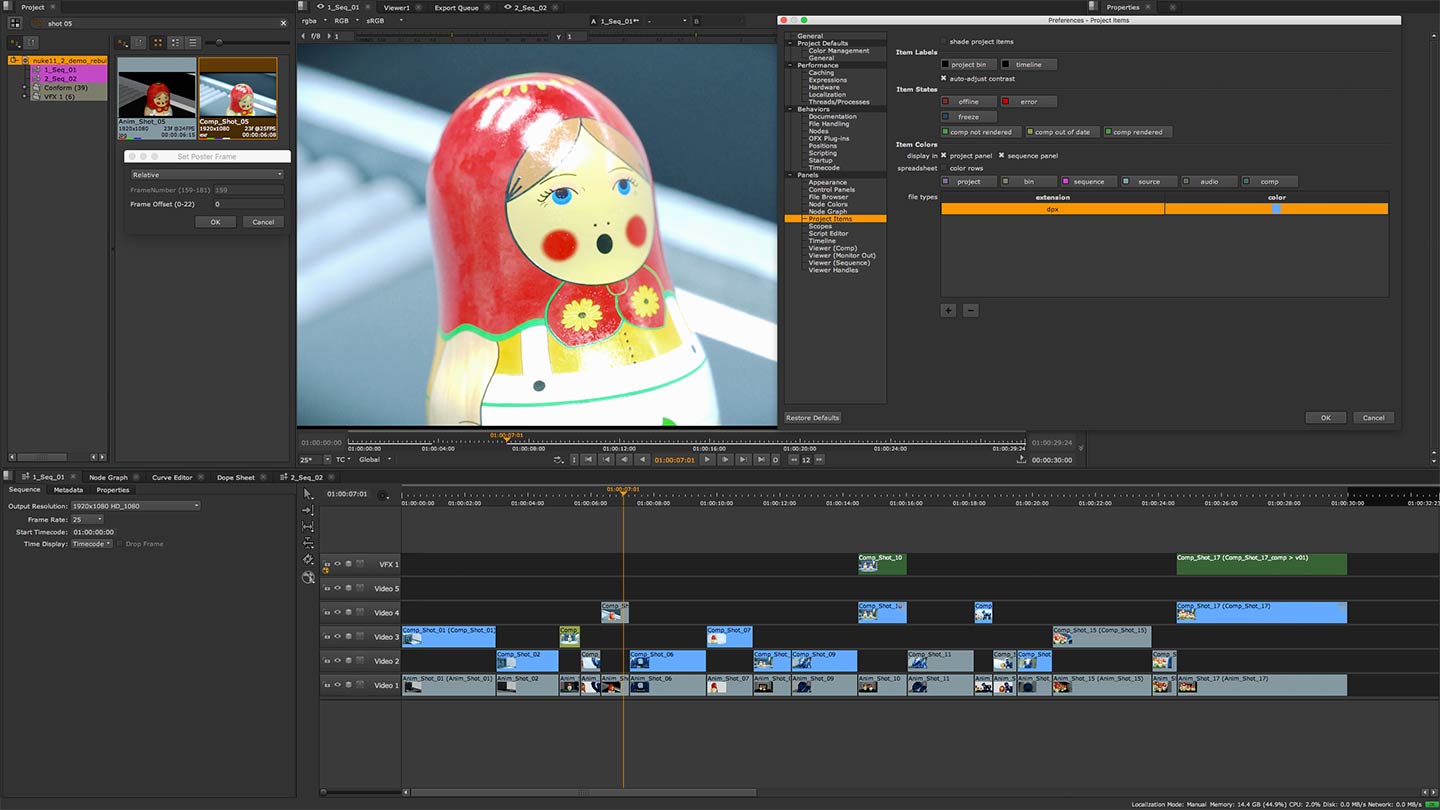Cancel the Set Poster Frame dialog
This screenshot has height=810, width=1440.
click(x=263, y=221)
